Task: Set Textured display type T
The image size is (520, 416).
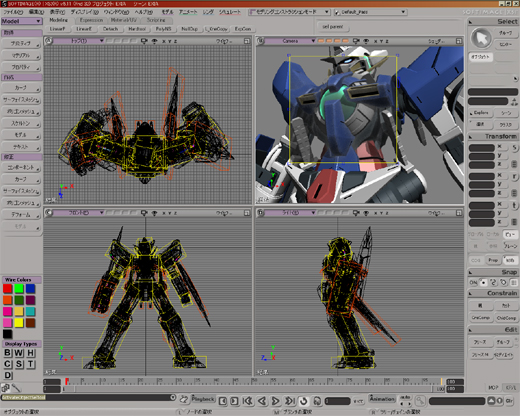Action: [30, 364]
